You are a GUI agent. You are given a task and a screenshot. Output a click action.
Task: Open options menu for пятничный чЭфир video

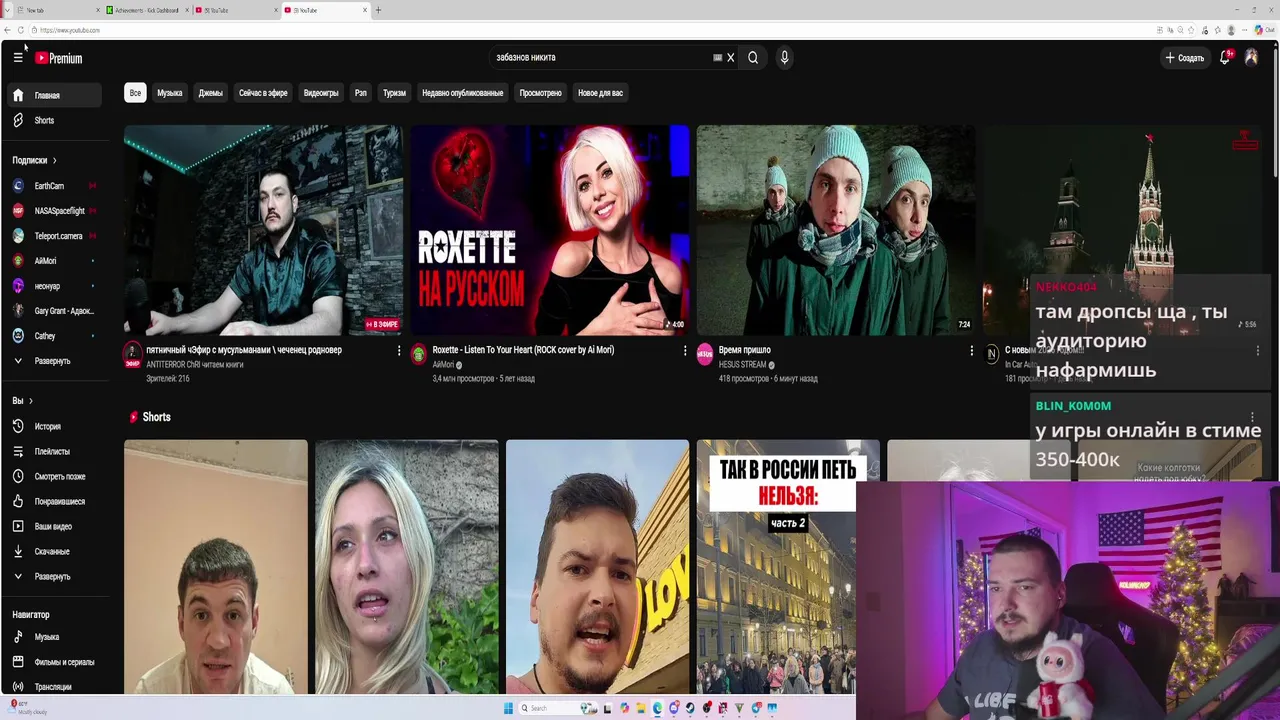point(399,351)
